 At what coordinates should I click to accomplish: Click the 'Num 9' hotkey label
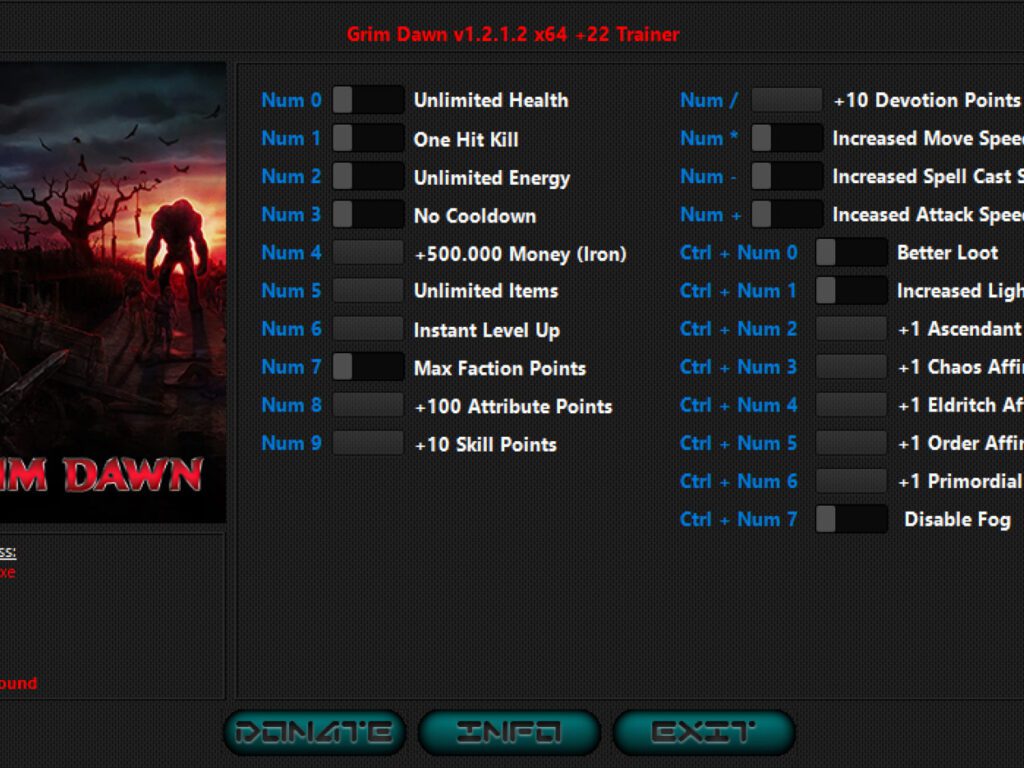click(291, 443)
